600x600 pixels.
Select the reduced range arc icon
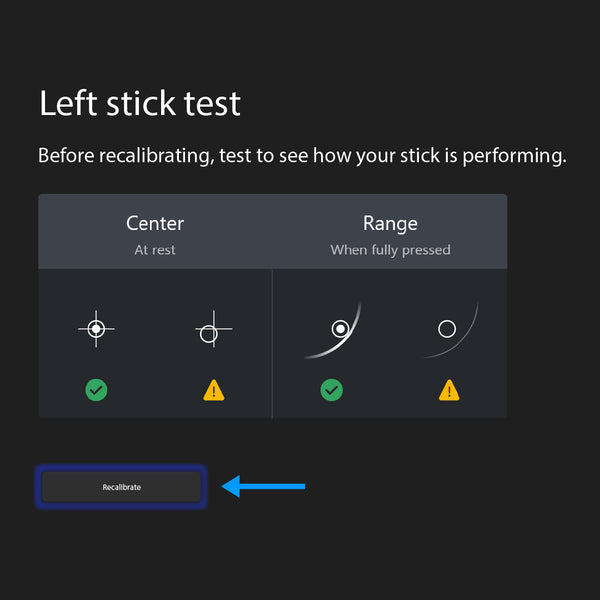(x=449, y=329)
